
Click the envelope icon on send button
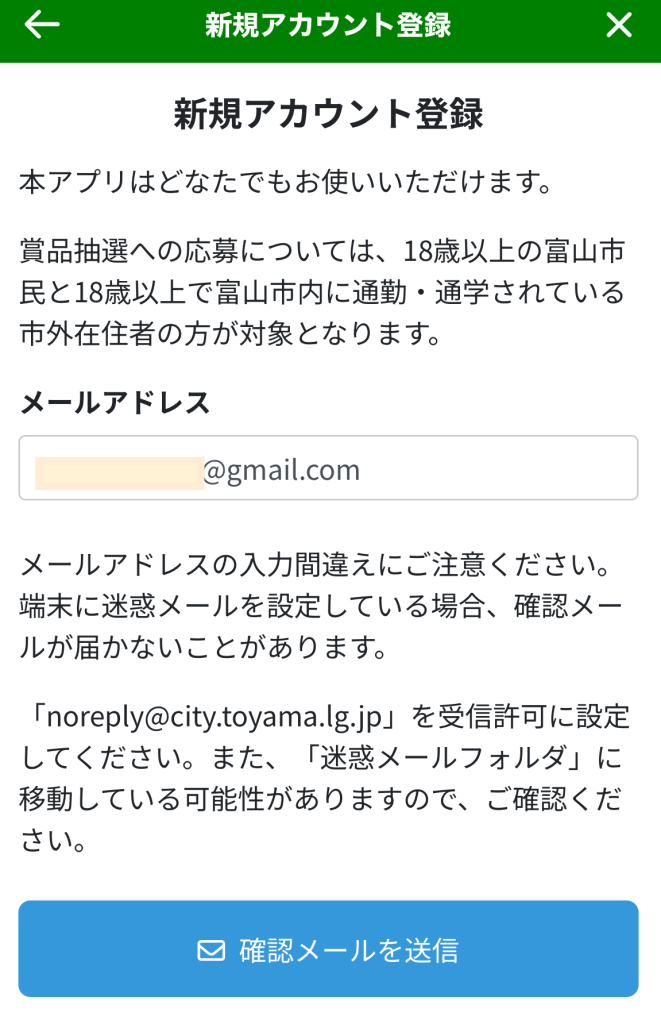211,950
